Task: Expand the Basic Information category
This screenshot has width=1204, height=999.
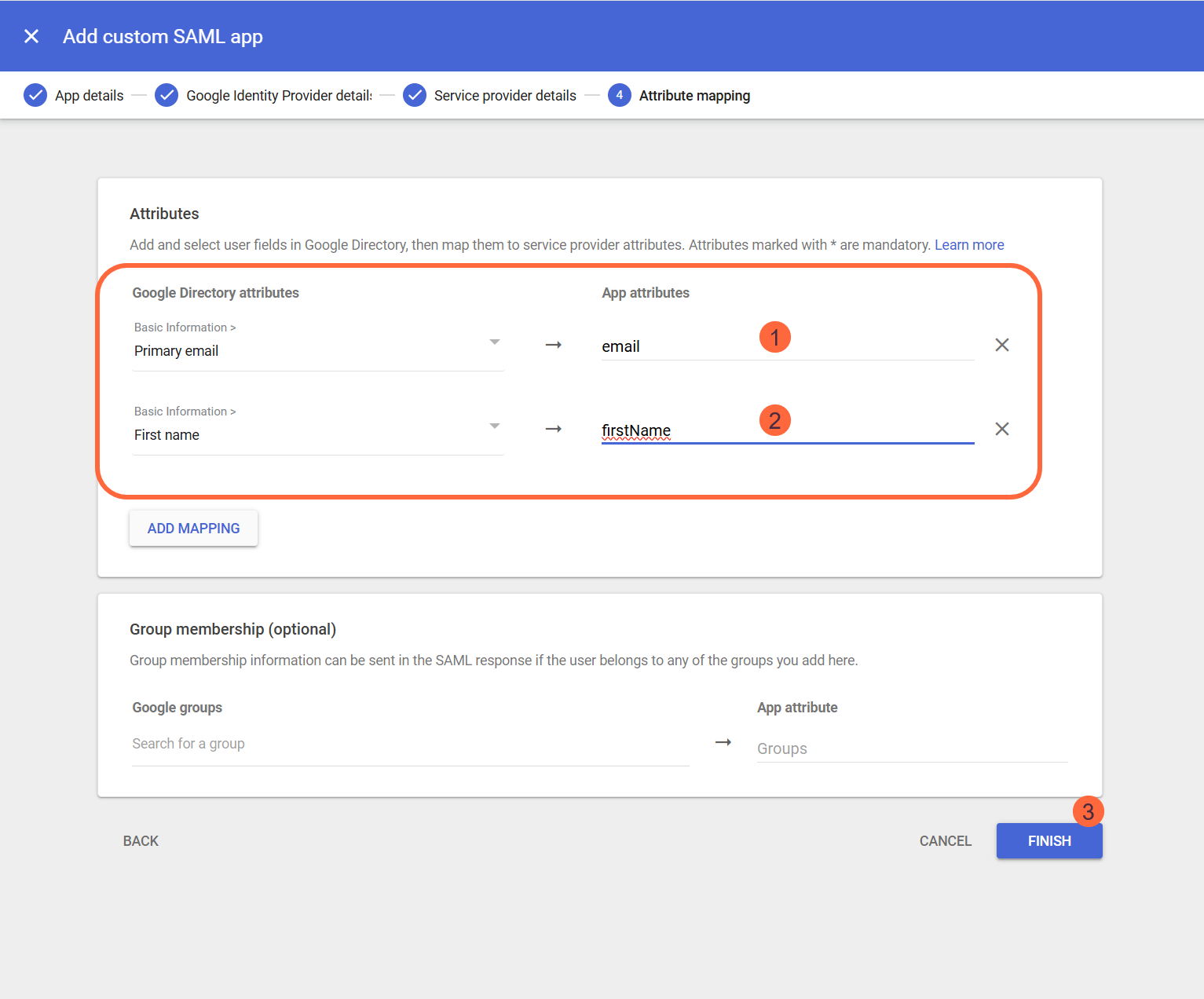Action: click(x=185, y=327)
